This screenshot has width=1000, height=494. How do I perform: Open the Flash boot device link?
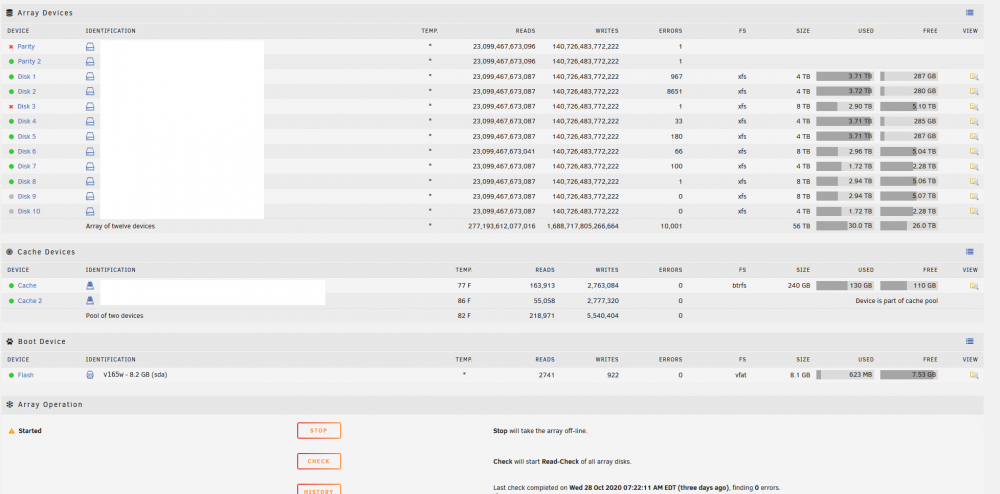click(26, 375)
